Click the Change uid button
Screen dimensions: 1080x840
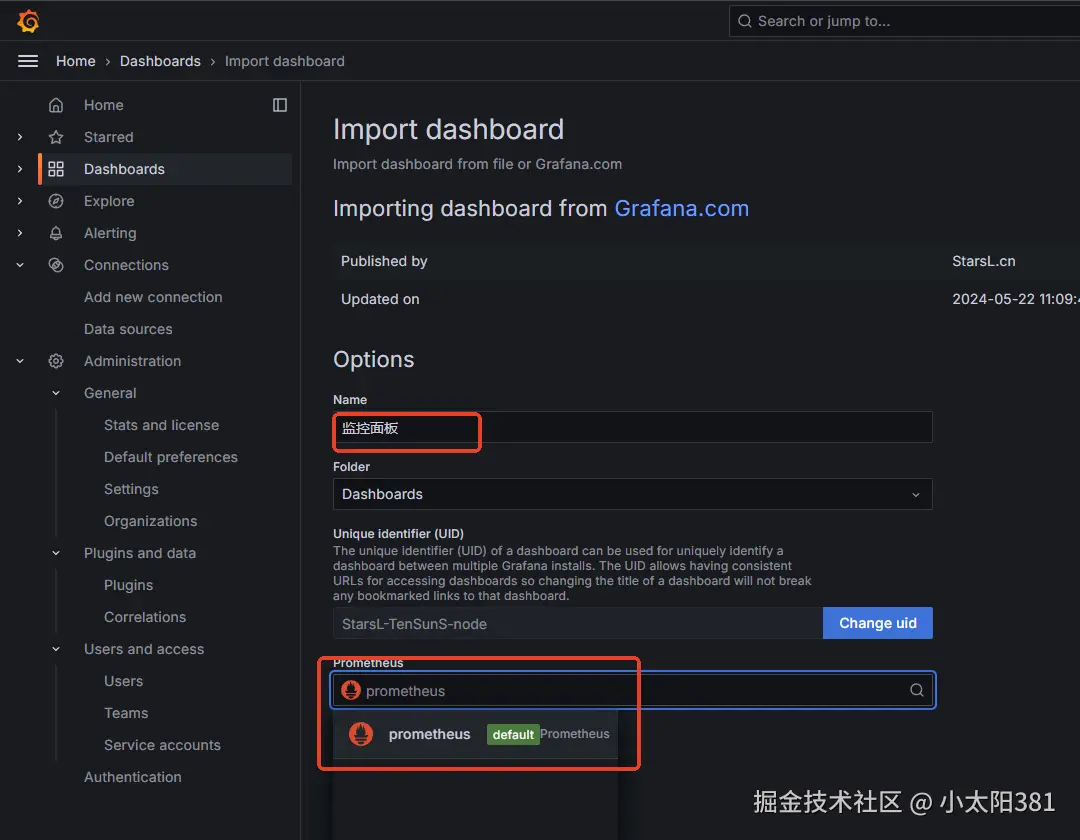pos(878,623)
